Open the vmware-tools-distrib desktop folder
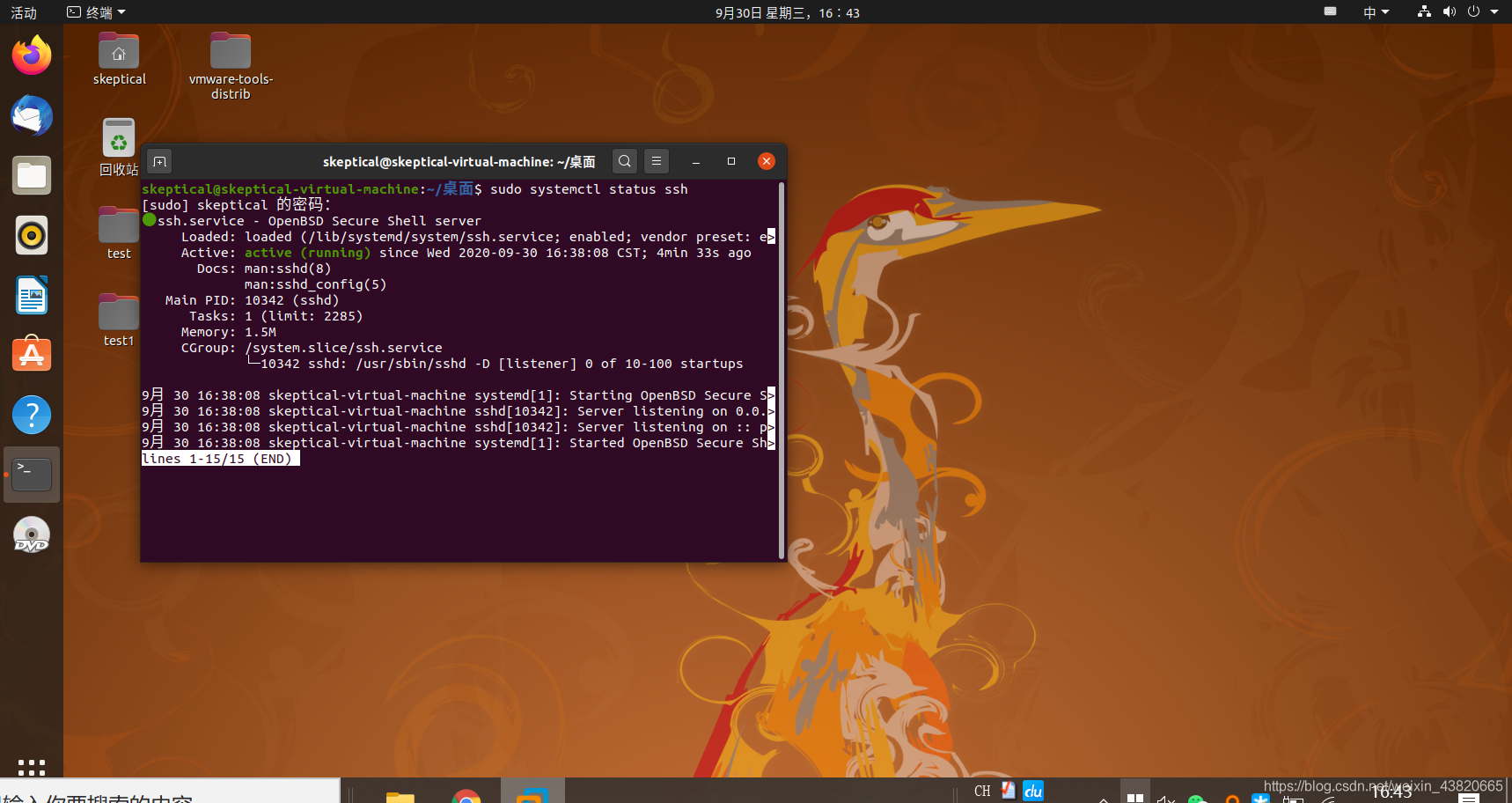1512x803 pixels. coord(231,66)
